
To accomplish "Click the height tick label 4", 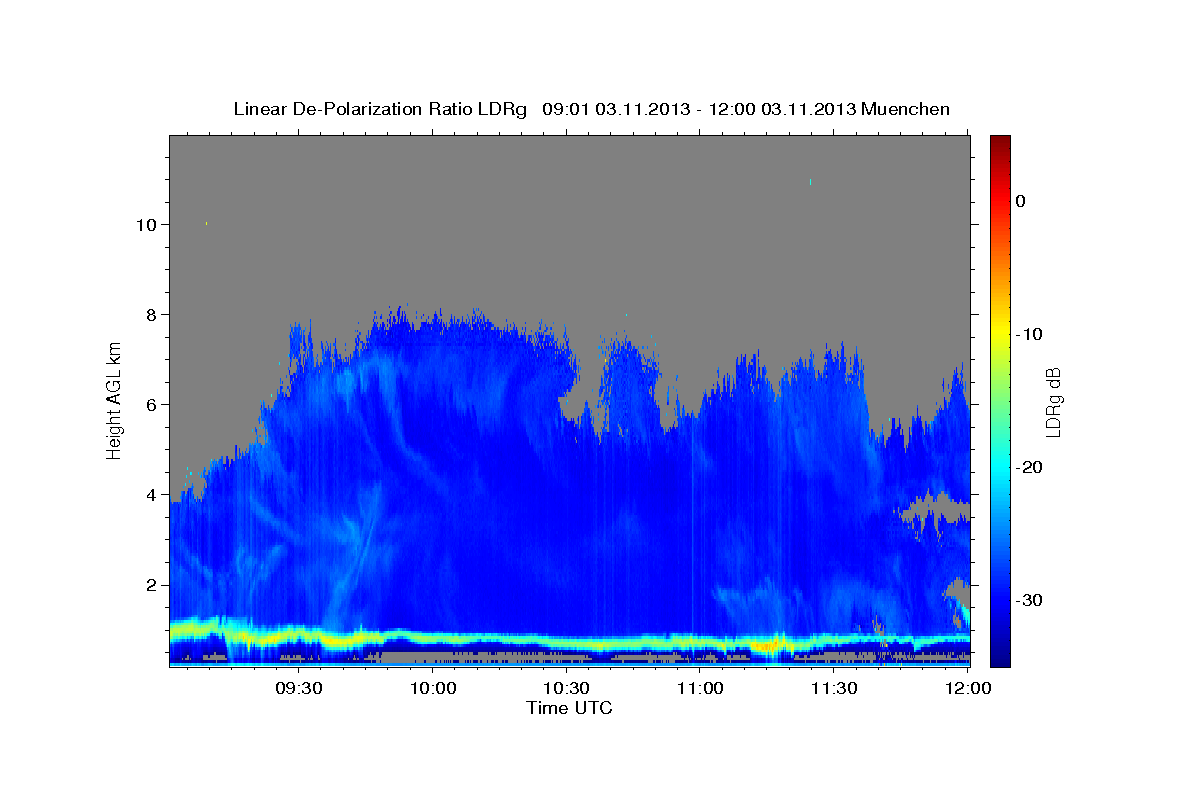I will pos(152,495).
